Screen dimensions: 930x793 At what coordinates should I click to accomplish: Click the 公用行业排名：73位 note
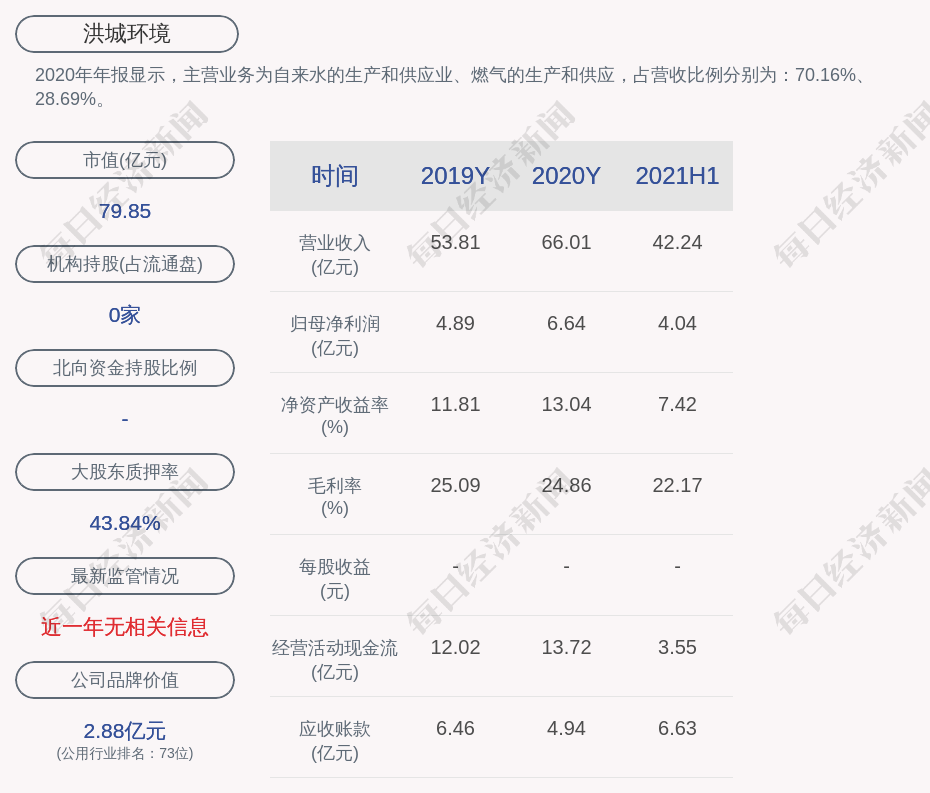(x=125, y=753)
